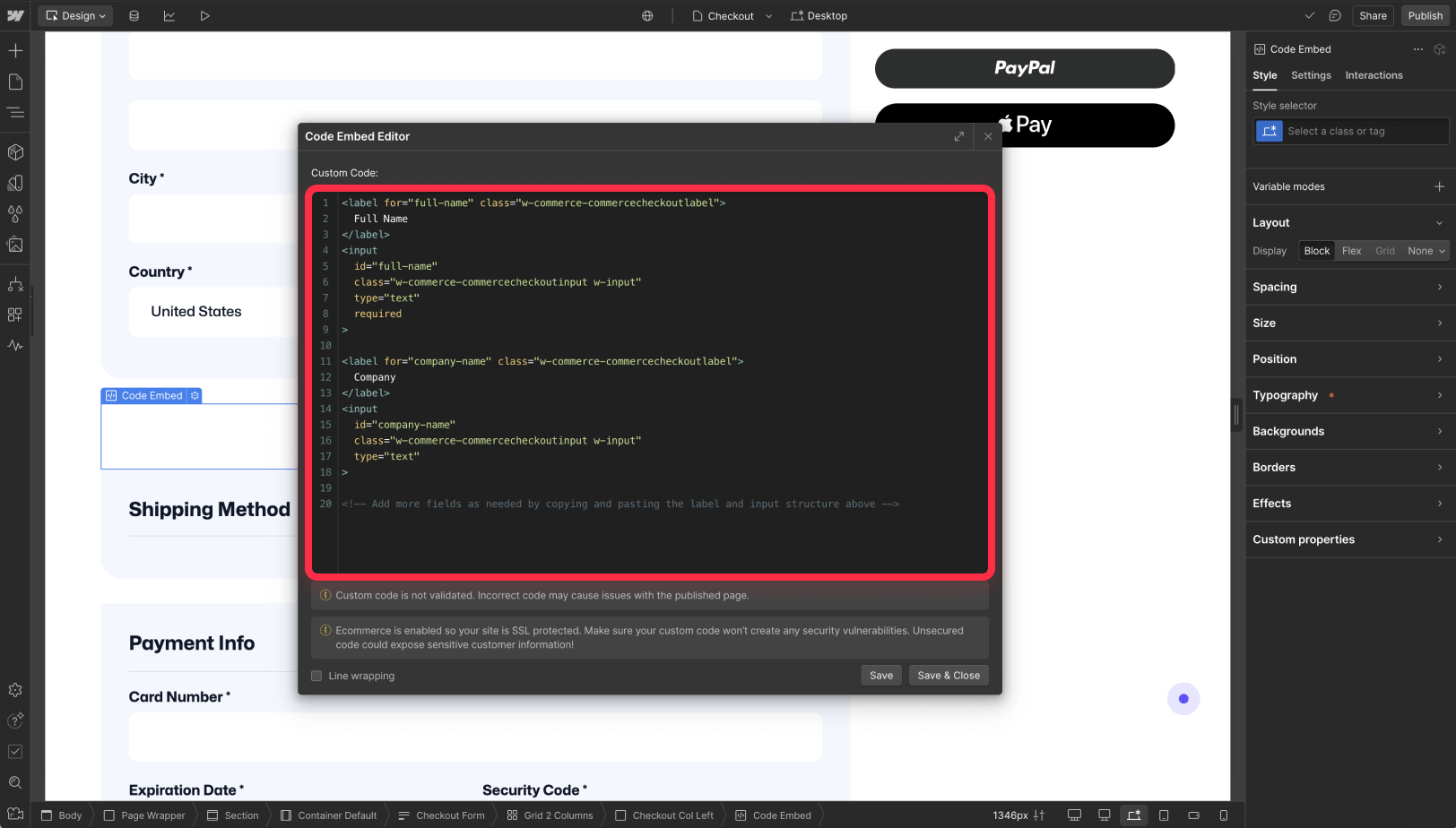This screenshot has width=1456, height=828.
Task: Expand the Borders section
Action: tap(1350, 467)
